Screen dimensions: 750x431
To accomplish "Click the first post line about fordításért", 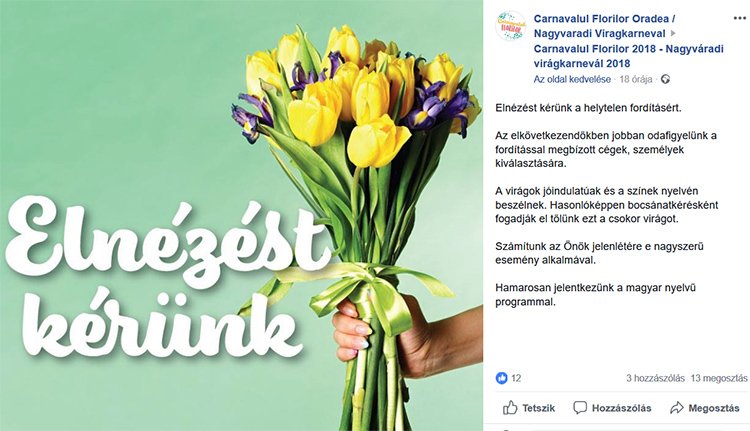I will (x=581, y=107).
